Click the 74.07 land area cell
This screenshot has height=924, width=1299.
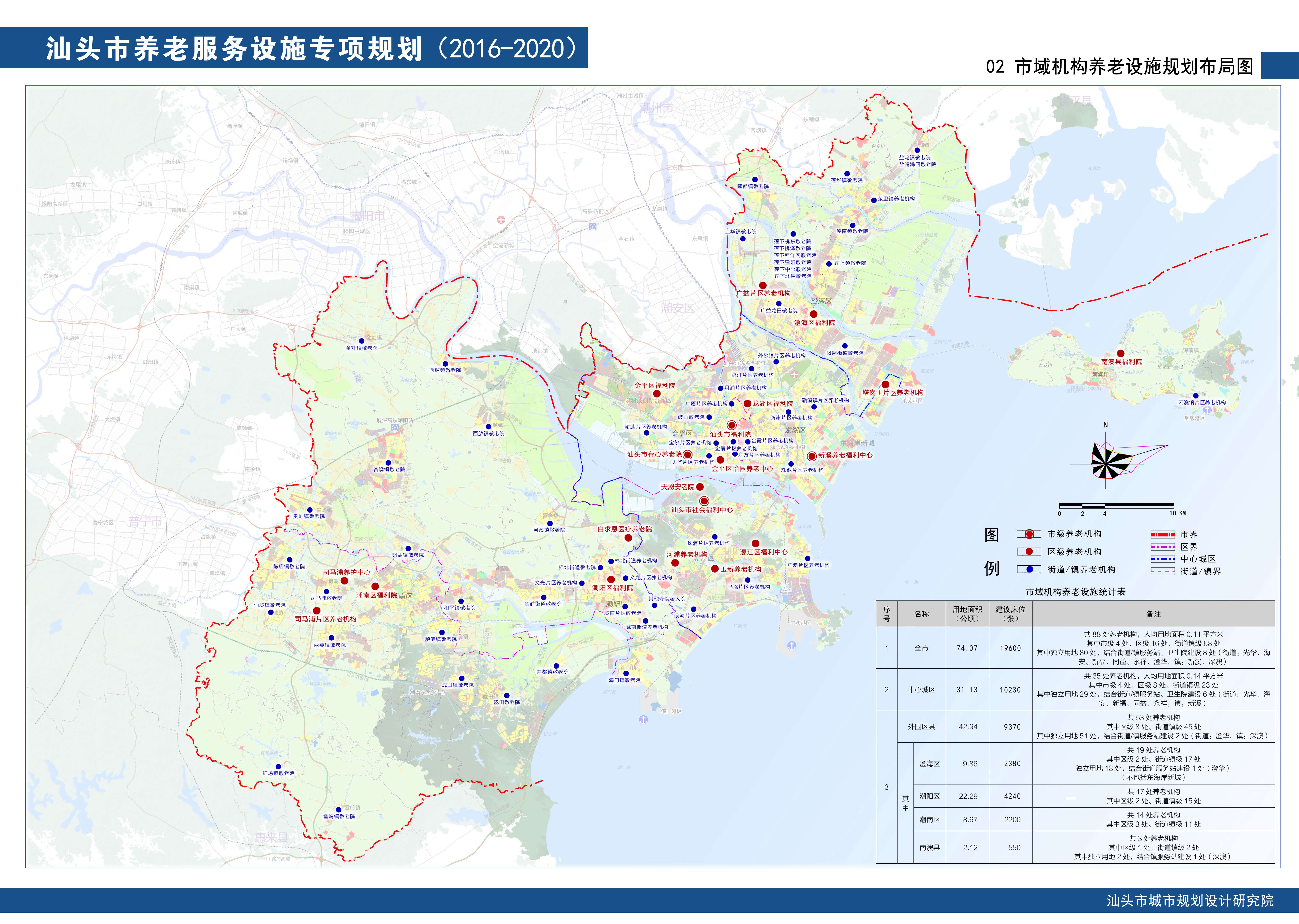pos(967,648)
